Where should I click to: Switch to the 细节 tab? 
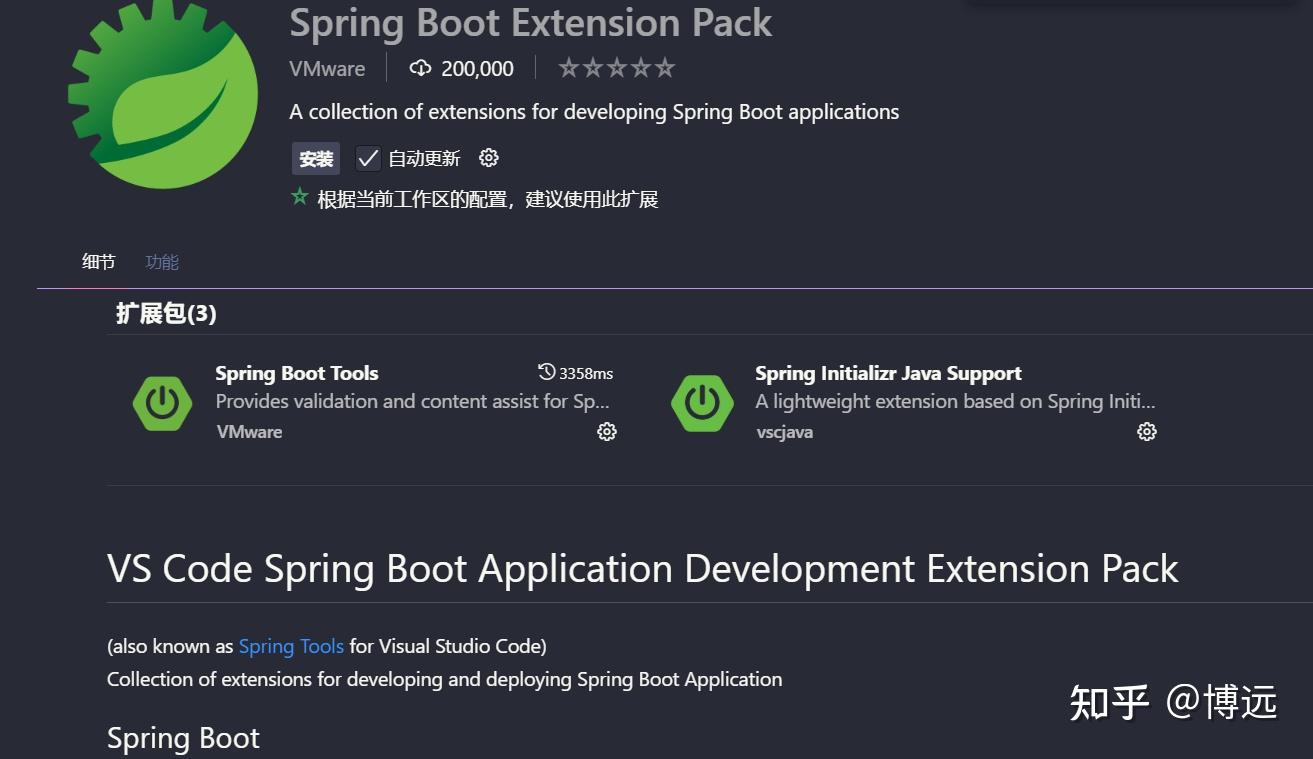click(99, 262)
